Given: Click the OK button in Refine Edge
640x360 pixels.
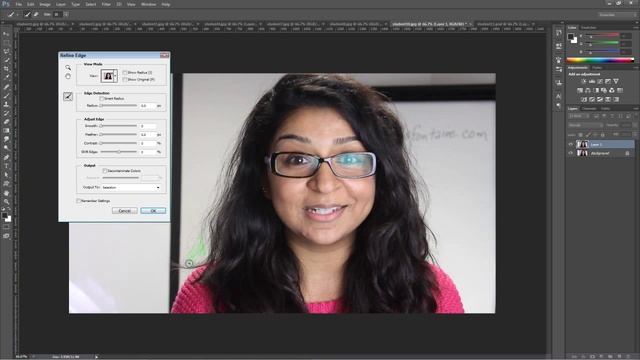Looking at the screenshot, I should click(153, 211).
